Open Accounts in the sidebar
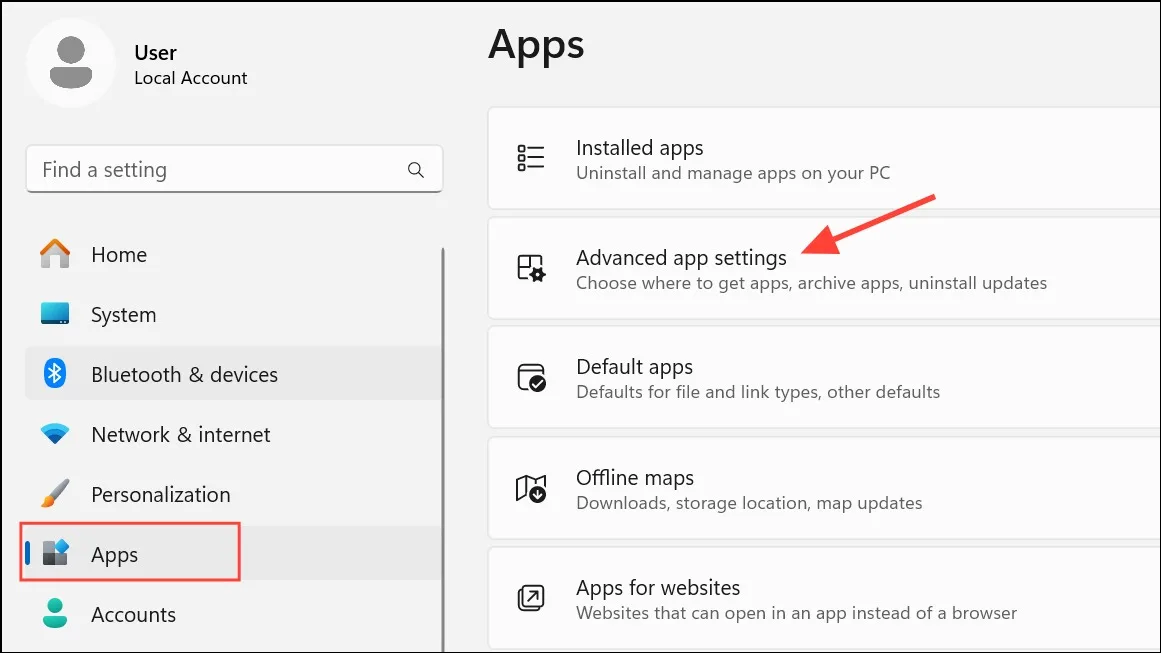The height and width of the screenshot is (653, 1161). coord(234,615)
